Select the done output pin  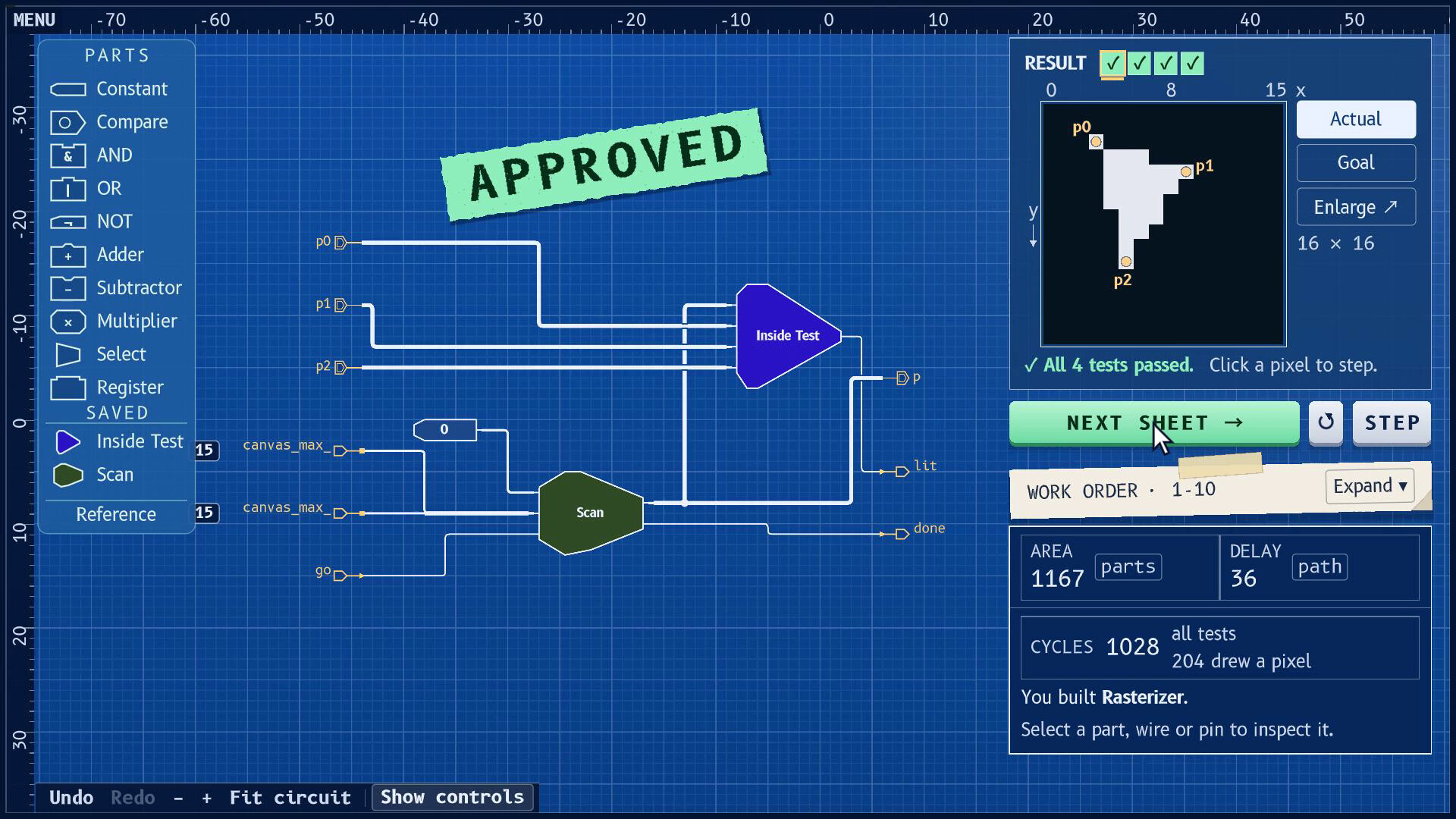click(902, 535)
